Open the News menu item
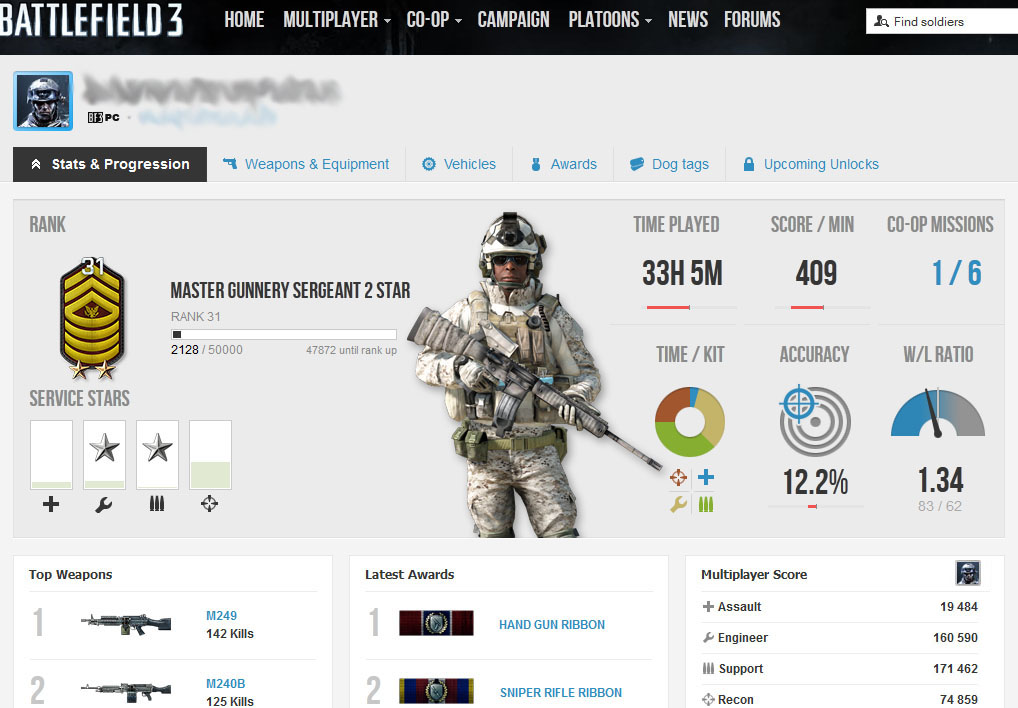The image size is (1018, 708). pyautogui.click(x=688, y=20)
